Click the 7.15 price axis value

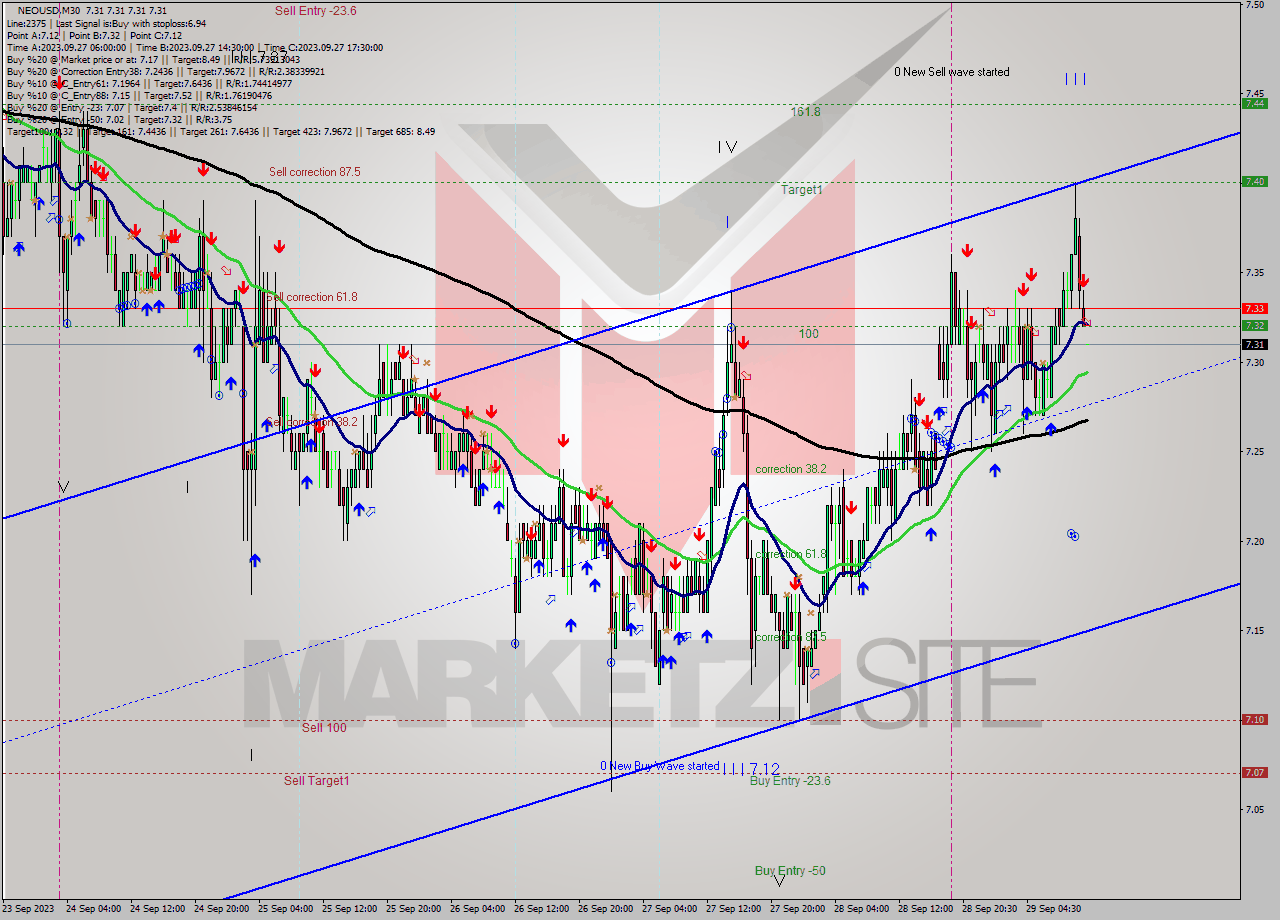coord(1255,630)
